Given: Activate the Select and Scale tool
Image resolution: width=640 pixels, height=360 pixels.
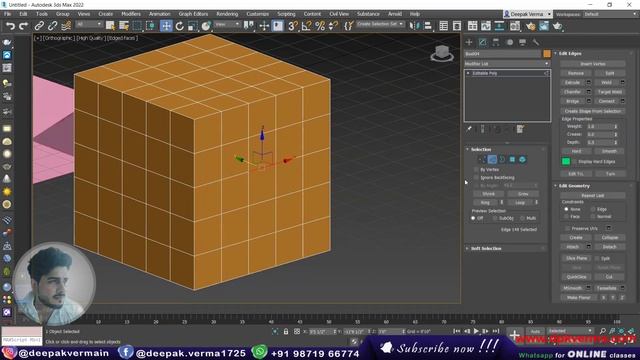Looking at the screenshot, I should point(193,26).
